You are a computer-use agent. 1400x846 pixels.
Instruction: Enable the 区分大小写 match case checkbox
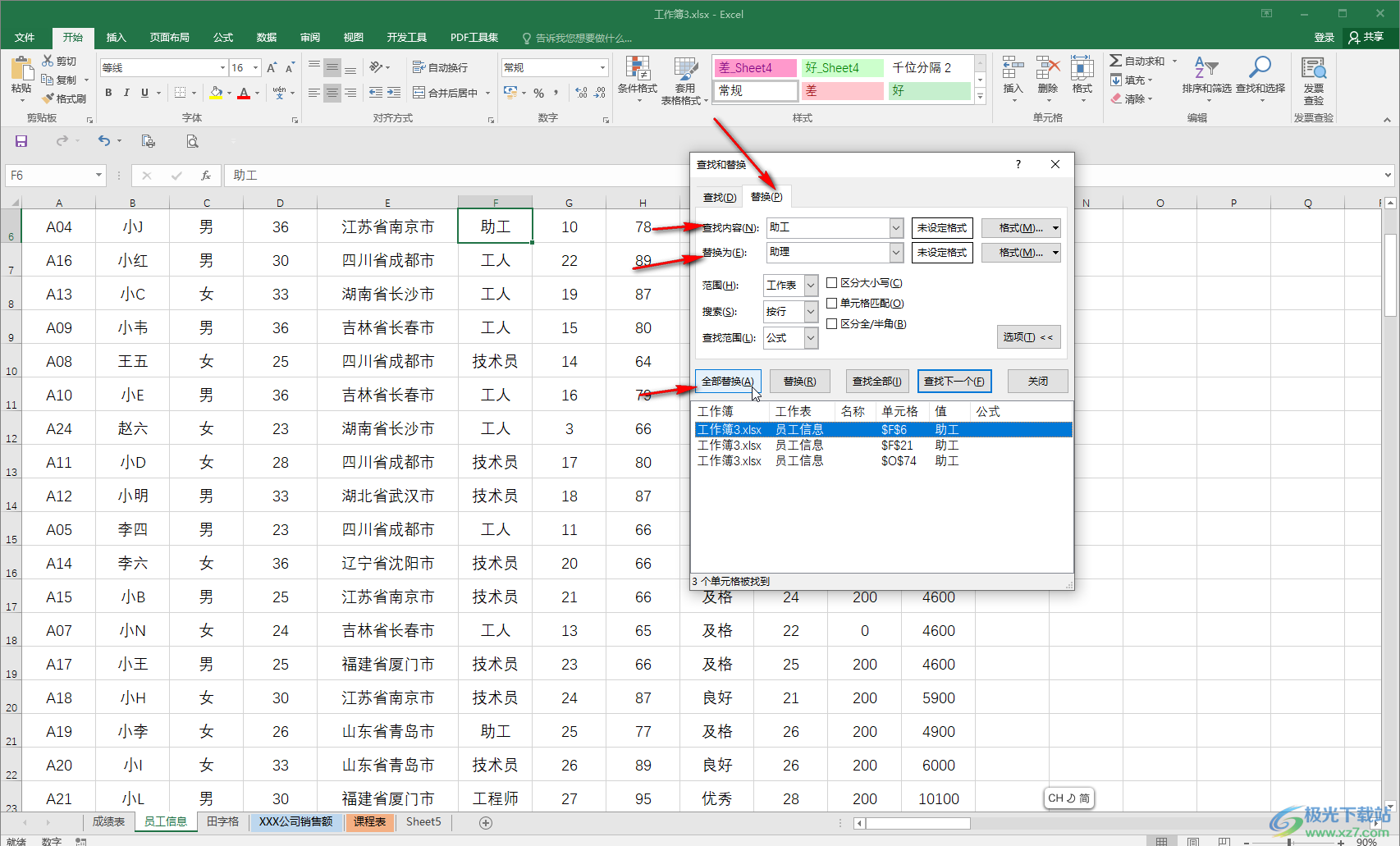[831, 283]
